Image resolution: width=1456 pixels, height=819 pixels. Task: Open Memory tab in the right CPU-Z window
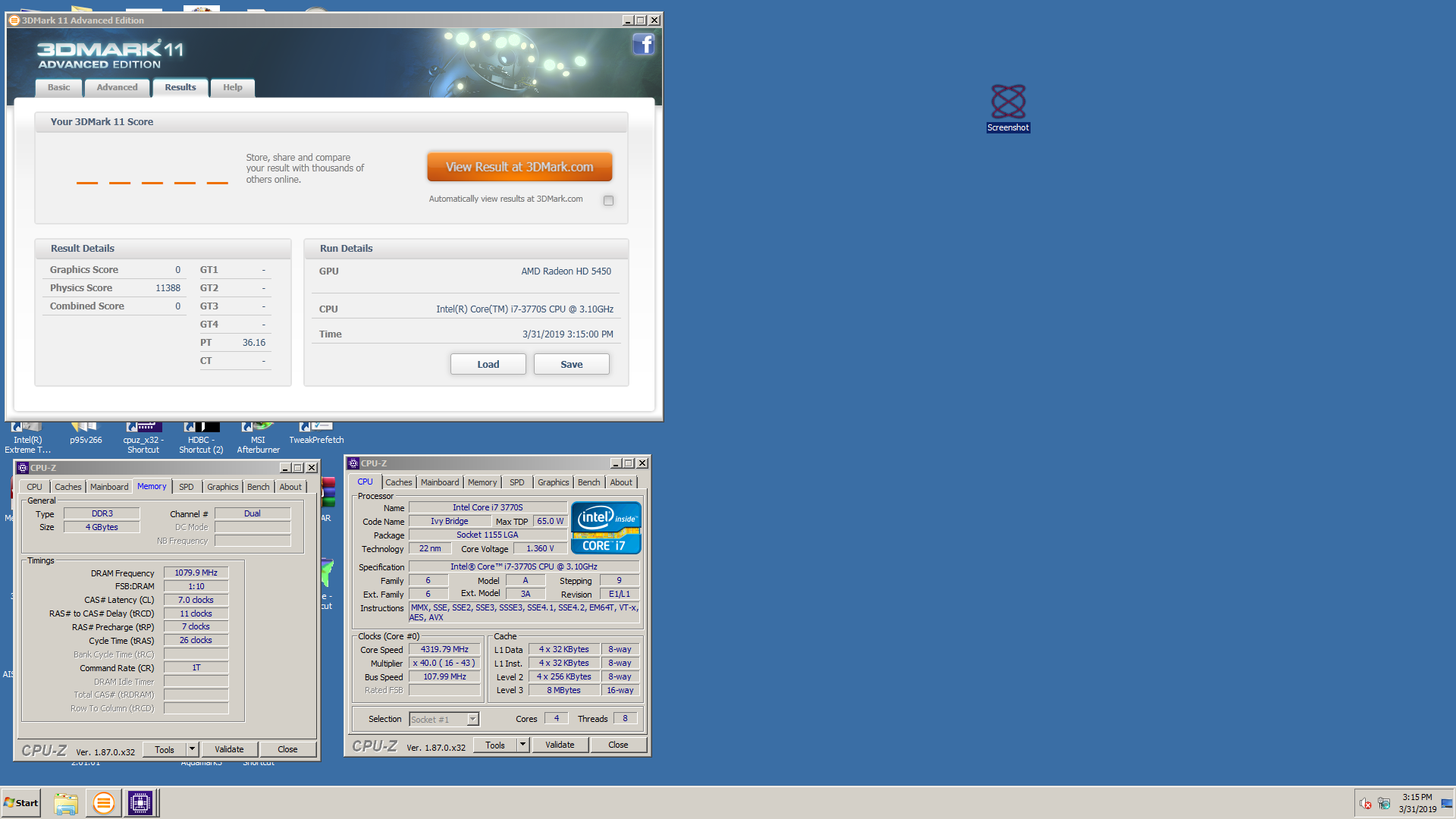tap(482, 482)
